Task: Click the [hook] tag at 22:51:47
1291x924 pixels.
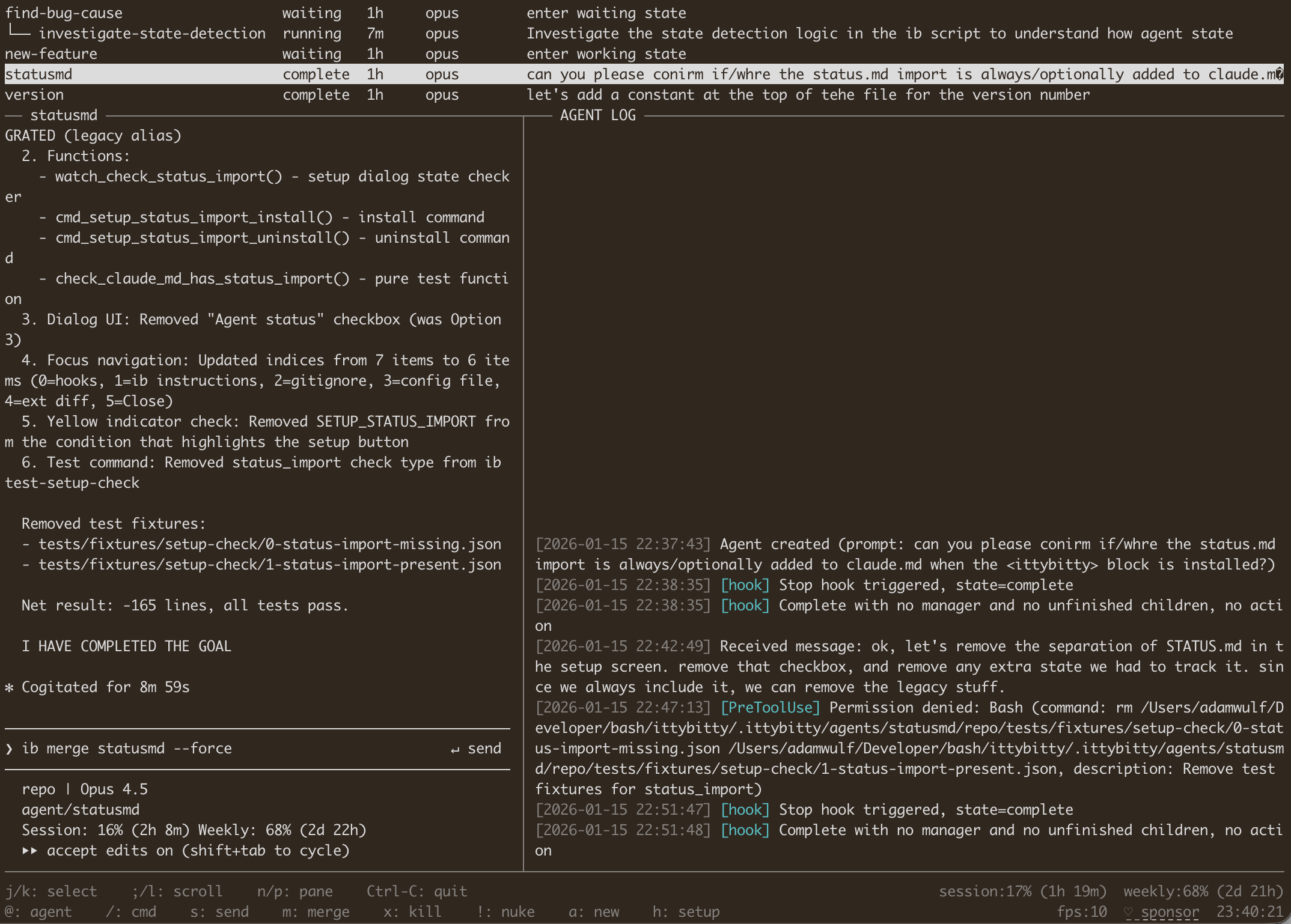Action: (745, 809)
